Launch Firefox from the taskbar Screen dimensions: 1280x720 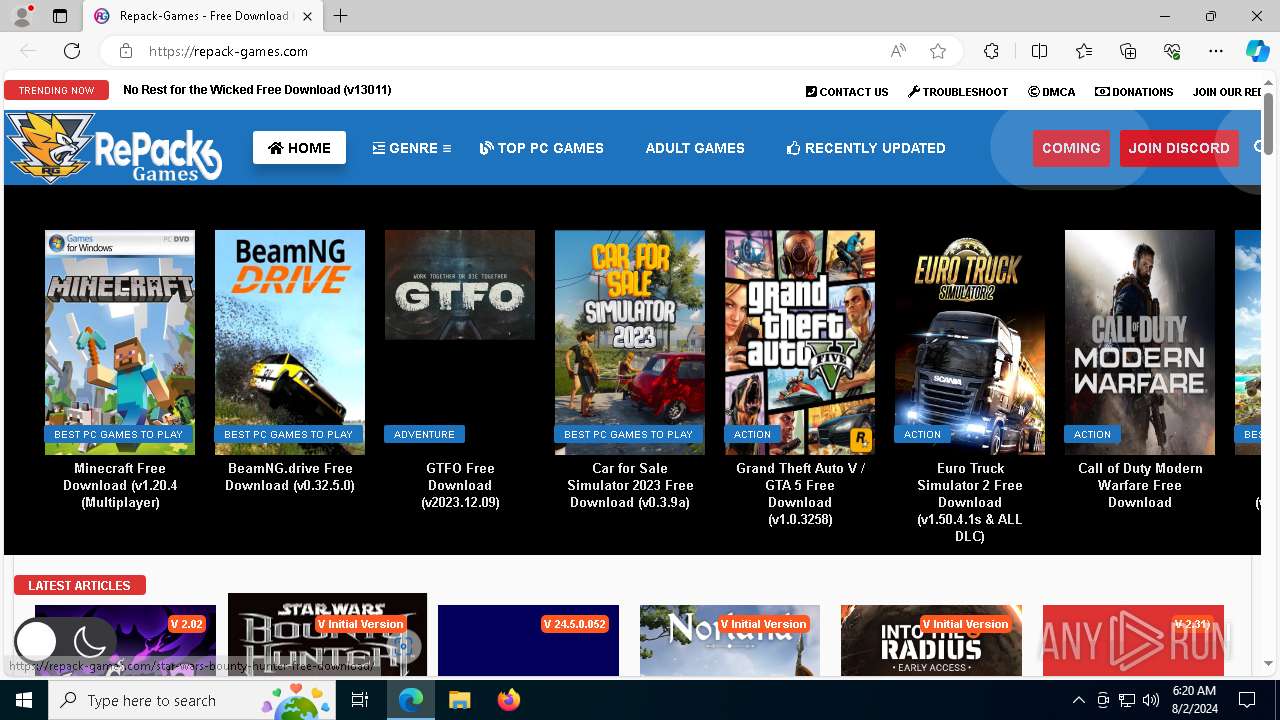(x=509, y=700)
